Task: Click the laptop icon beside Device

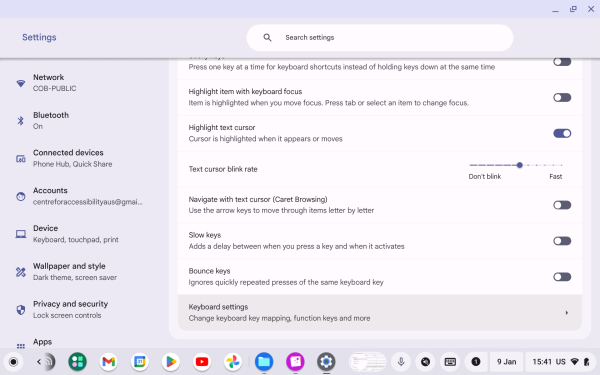Action: click(21, 234)
